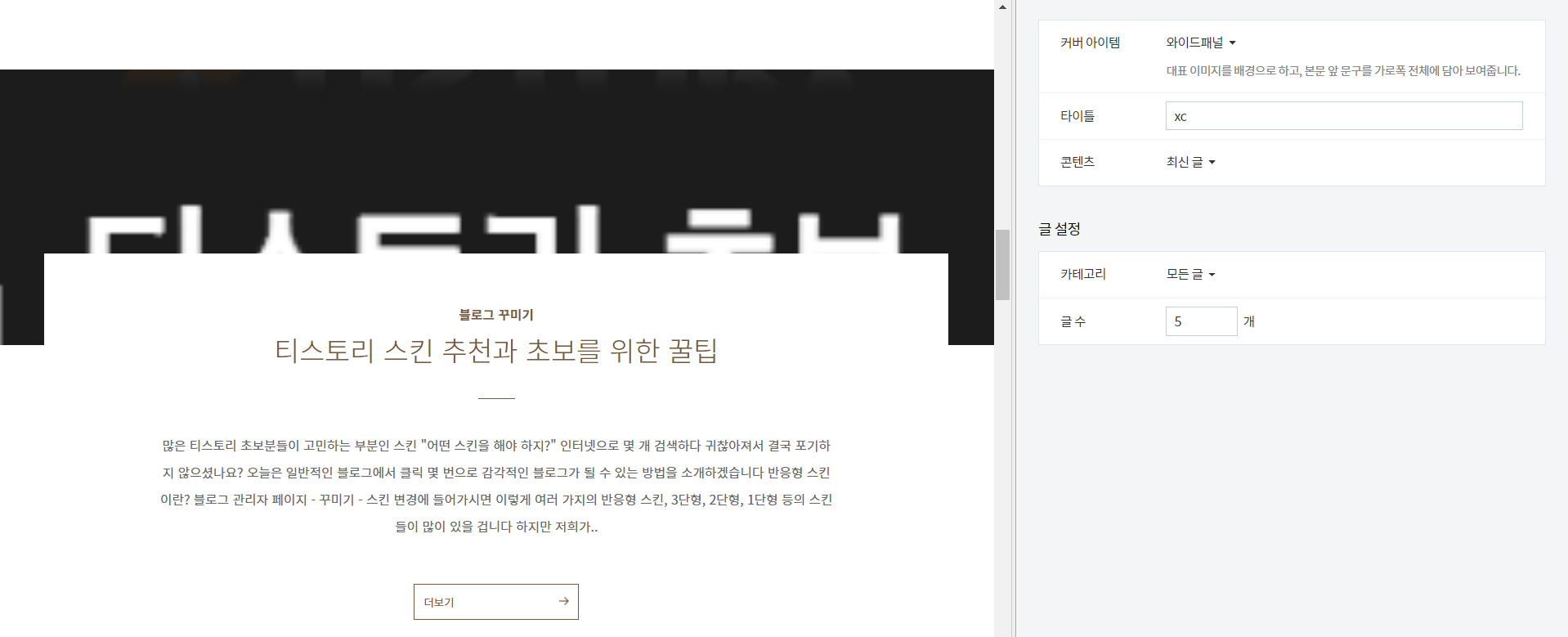Image resolution: width=1568 pixels, height=637 pixels.
Task: Click the 개 unit text beside the count
Action: [x=1249, y=321]
